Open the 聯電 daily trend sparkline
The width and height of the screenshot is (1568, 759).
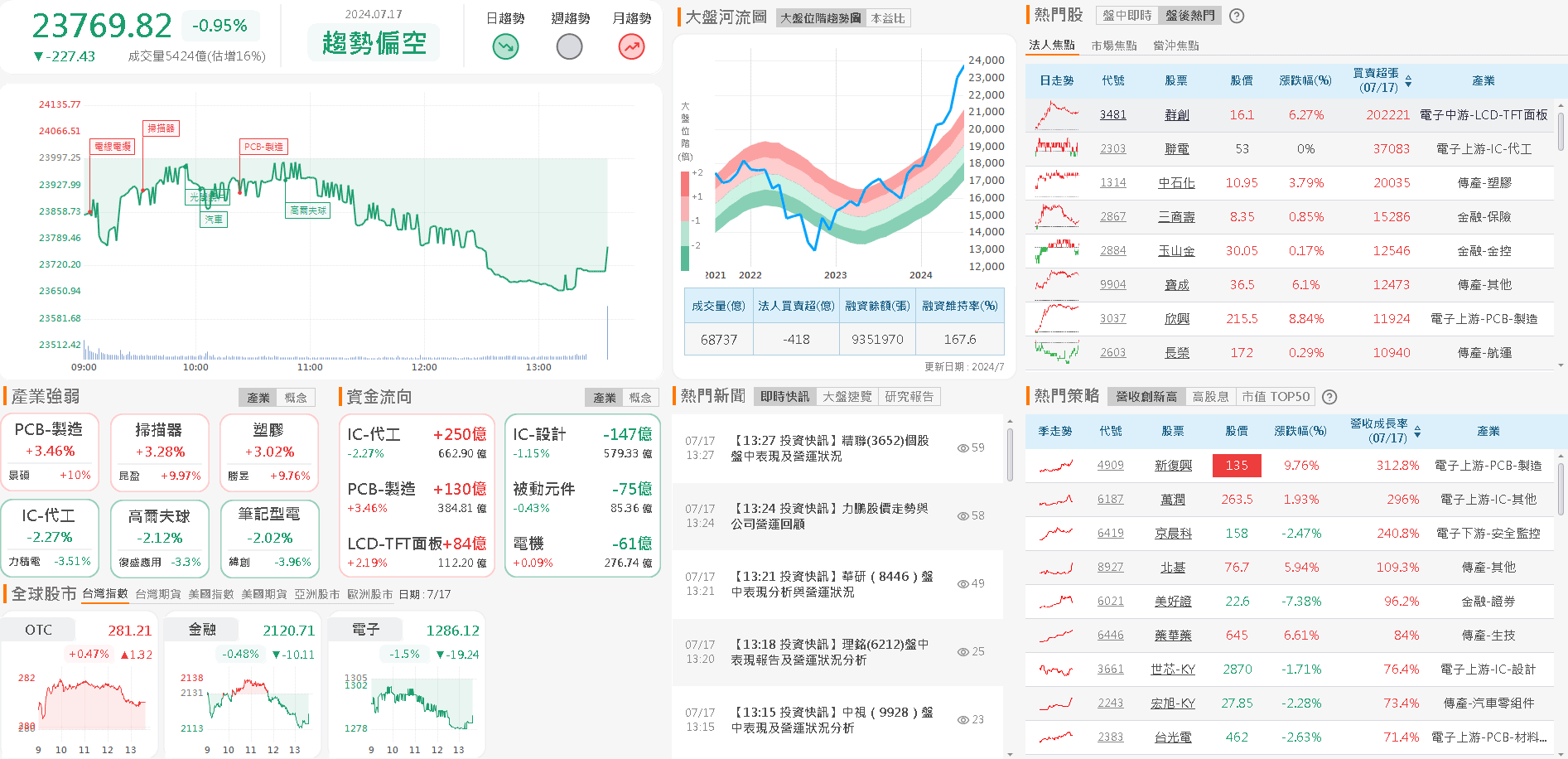[1057, 149]
